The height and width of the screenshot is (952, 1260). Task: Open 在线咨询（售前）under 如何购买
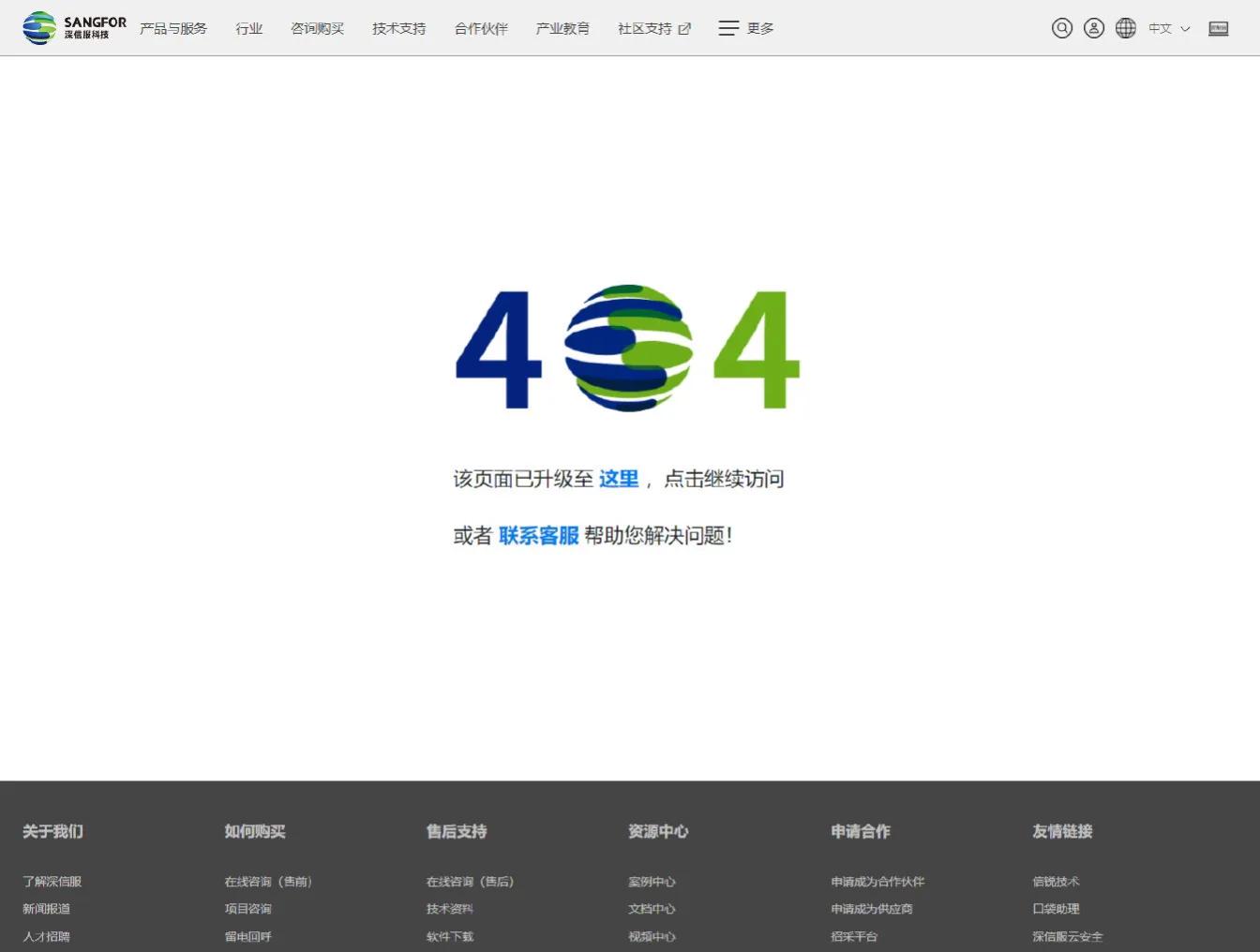point(268,881)
